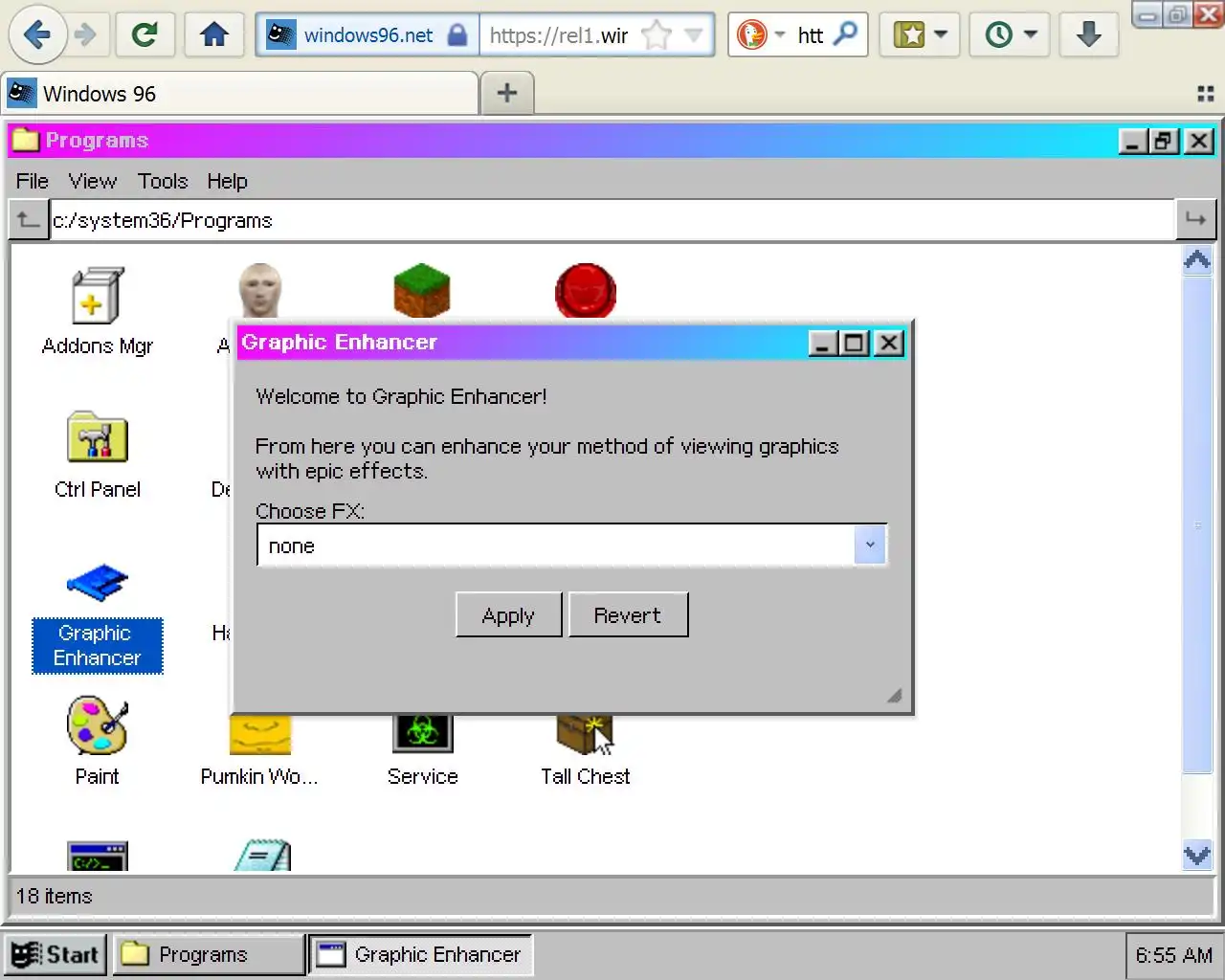Click the windows96.net site identity label

[x=368, y=35]
